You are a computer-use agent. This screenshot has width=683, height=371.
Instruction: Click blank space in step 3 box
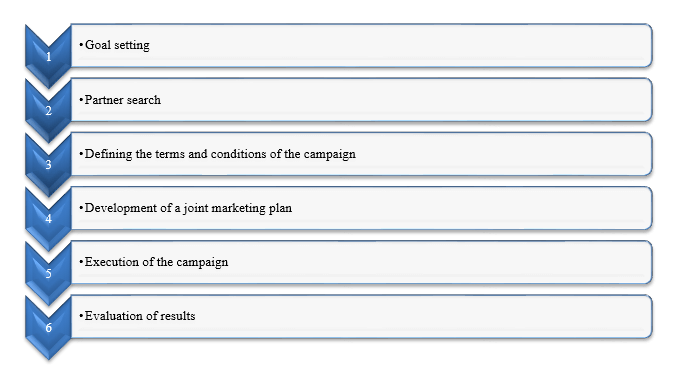pyautogui.click(x=501, y=154)
